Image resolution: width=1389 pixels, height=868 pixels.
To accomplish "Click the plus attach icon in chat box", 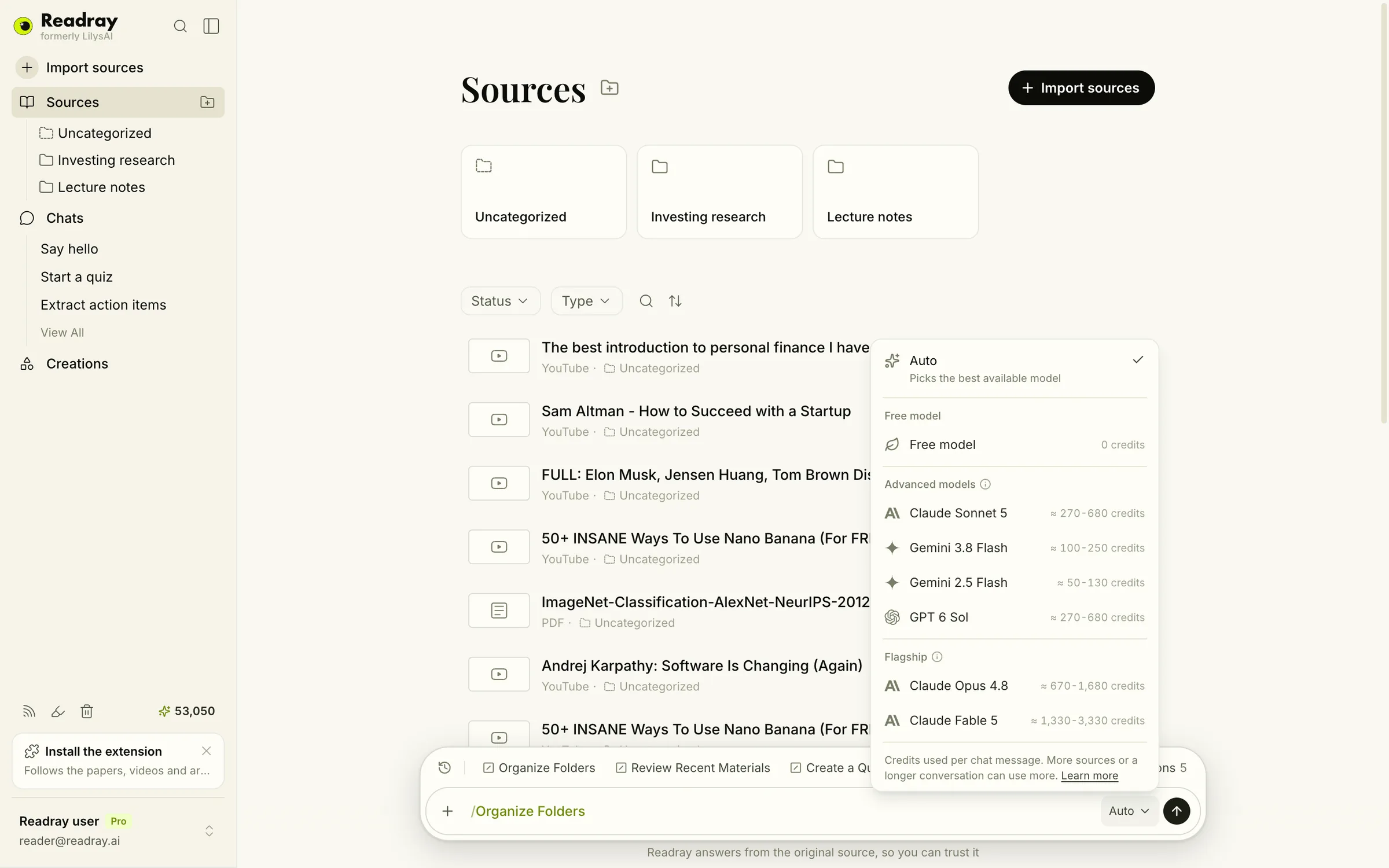I will (x=447, y=811).
